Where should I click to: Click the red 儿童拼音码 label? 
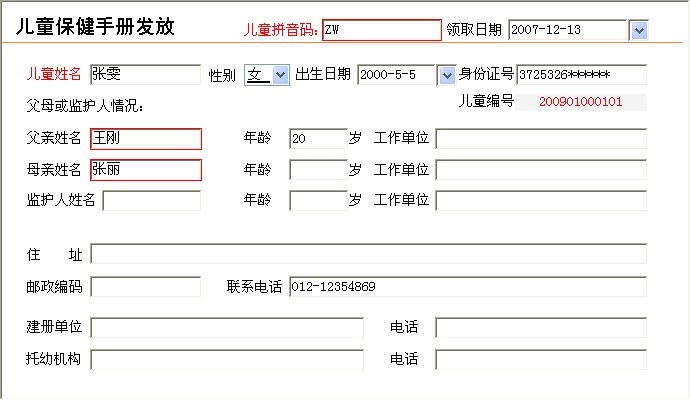(280, 29)
